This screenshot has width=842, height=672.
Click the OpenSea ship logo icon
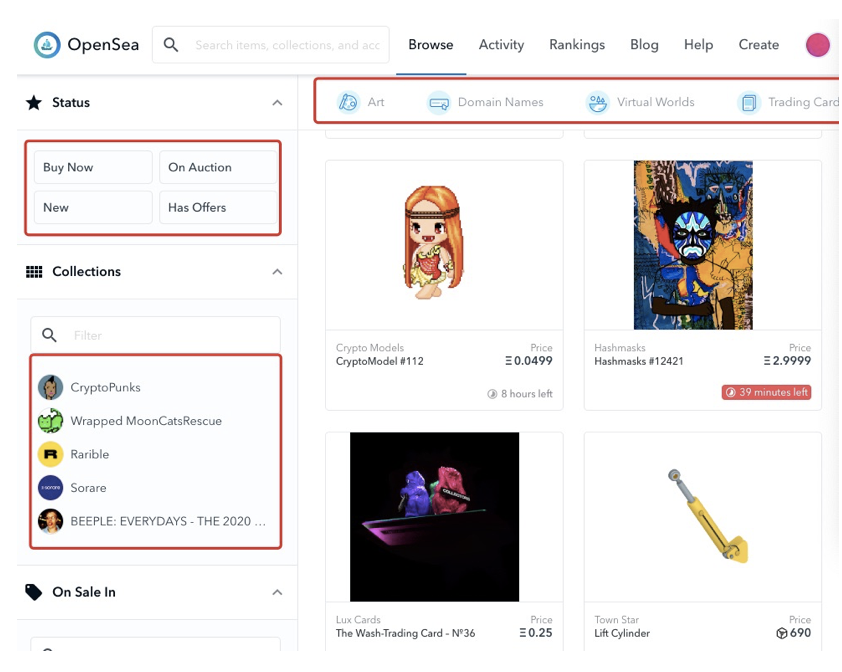click(x=46, y=45)
